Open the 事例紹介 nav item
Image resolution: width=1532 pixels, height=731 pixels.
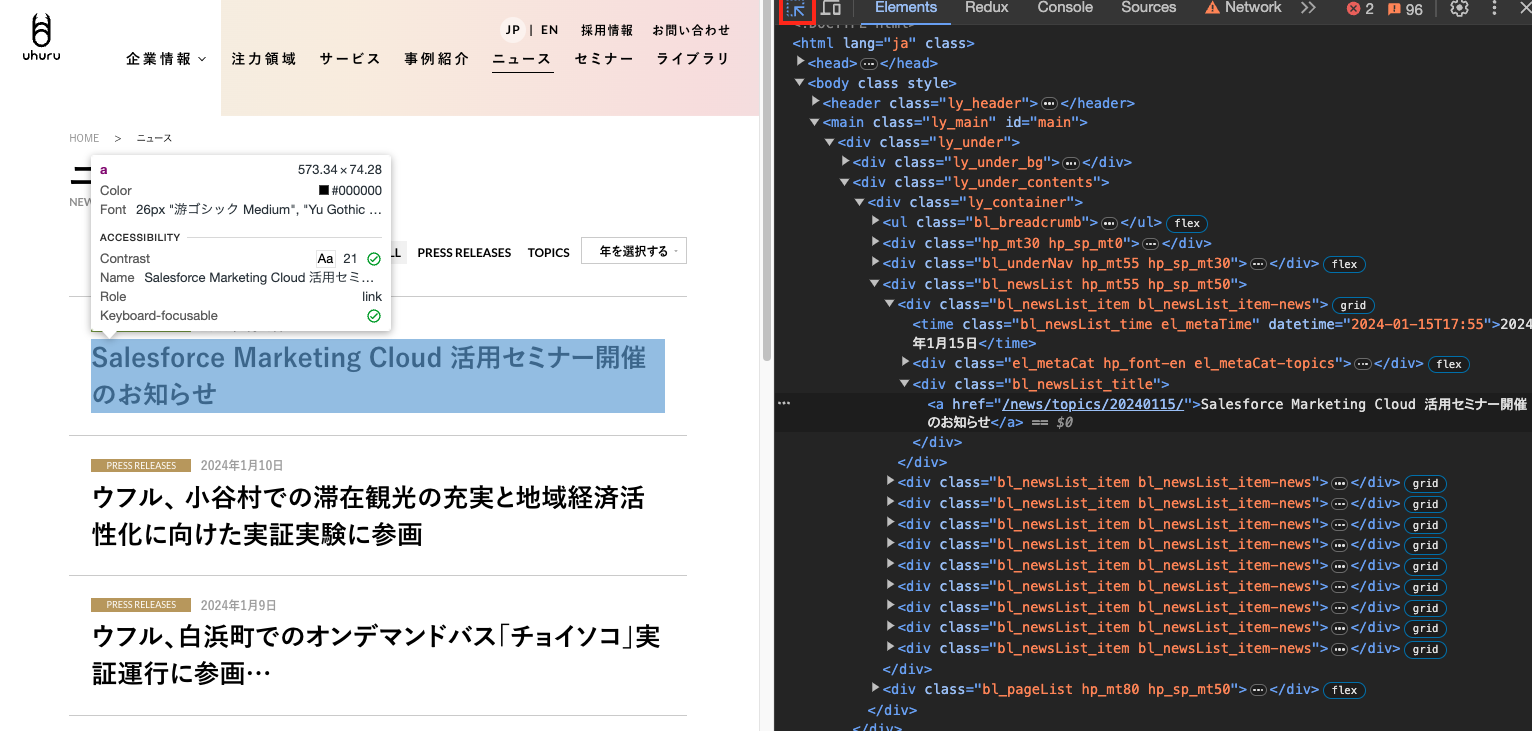(x=437, y=59)
